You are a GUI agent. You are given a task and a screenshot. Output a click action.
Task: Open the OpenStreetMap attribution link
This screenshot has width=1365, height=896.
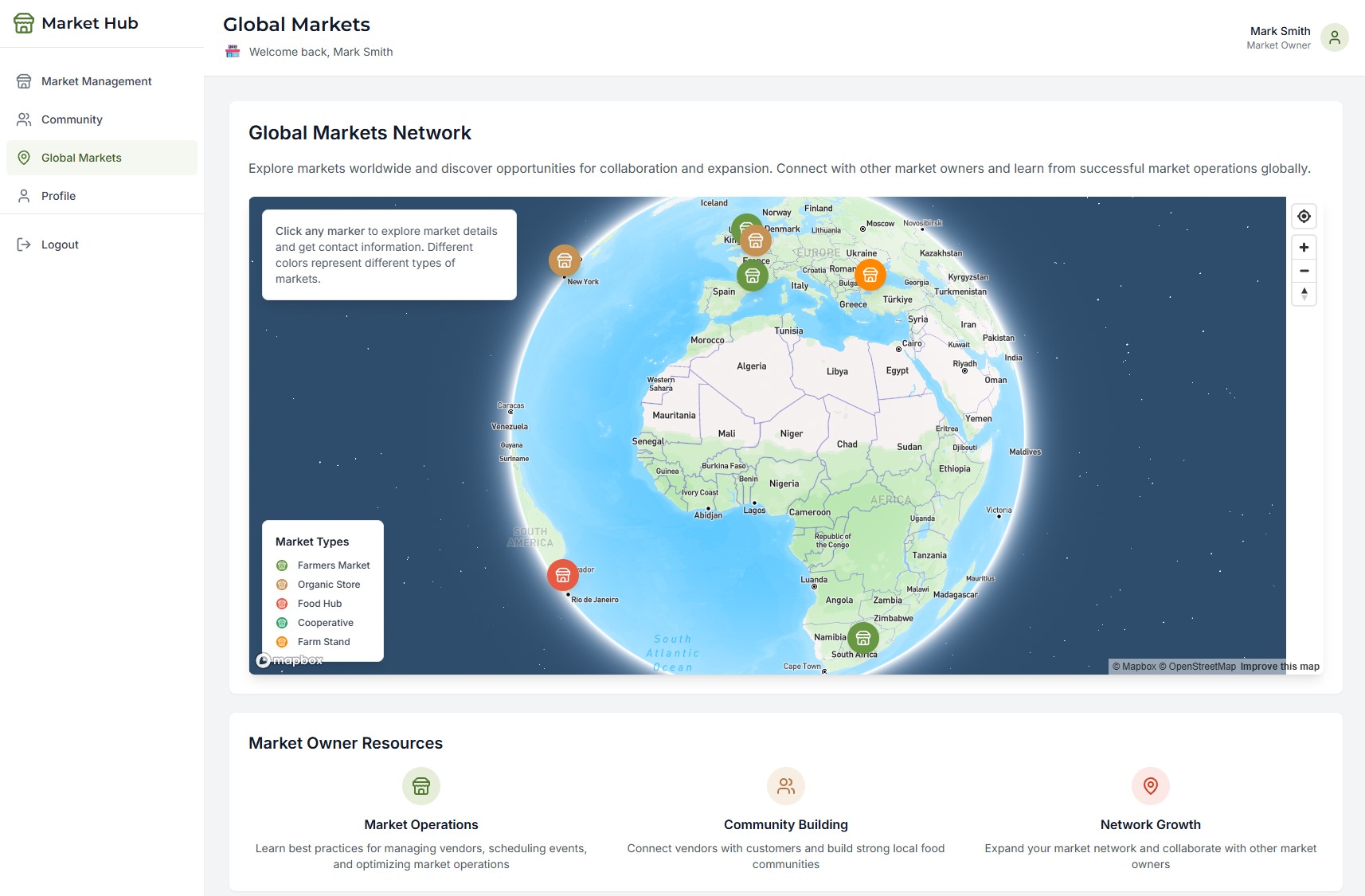[x=1199, y=666]
